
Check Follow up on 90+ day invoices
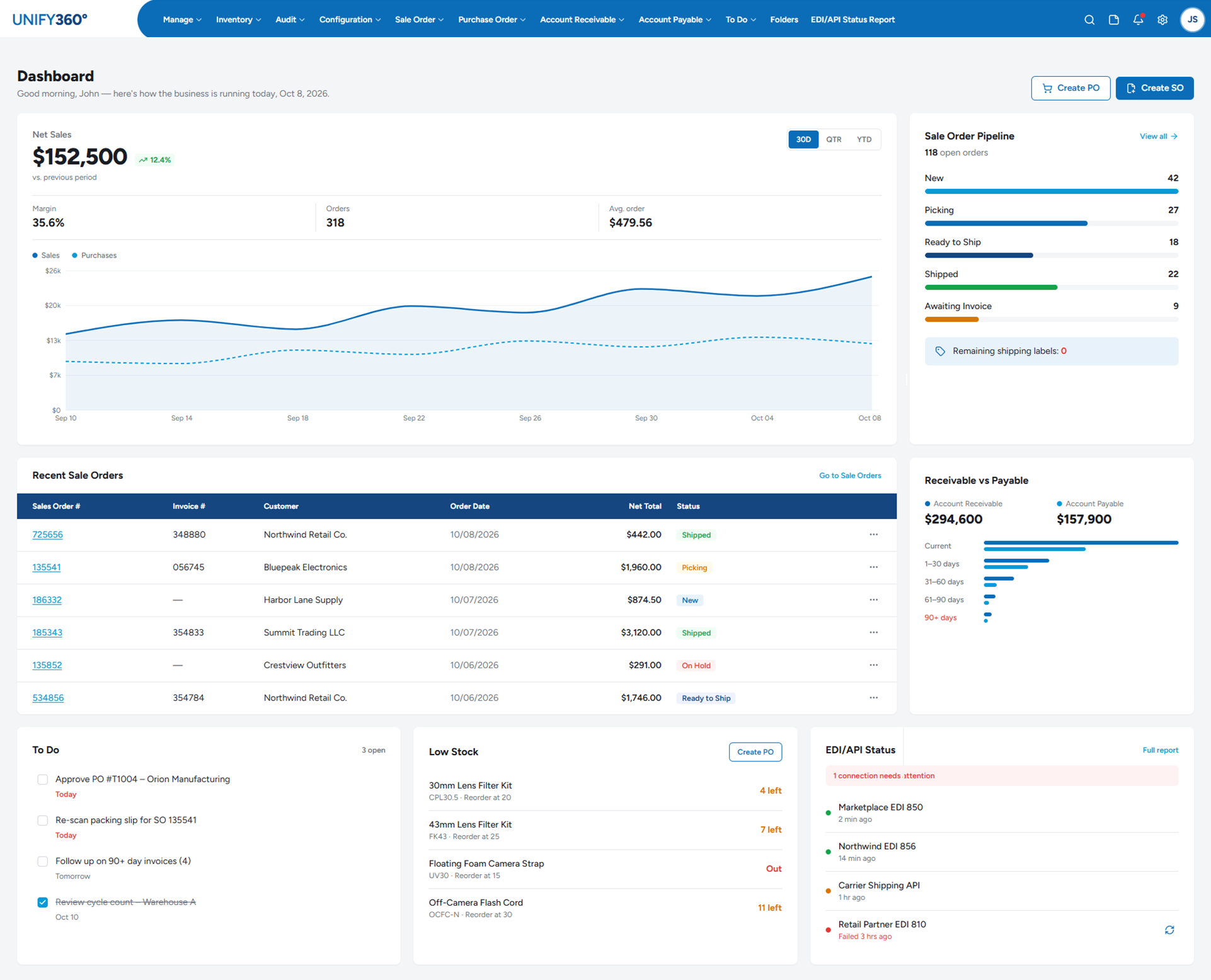point(42,861)
